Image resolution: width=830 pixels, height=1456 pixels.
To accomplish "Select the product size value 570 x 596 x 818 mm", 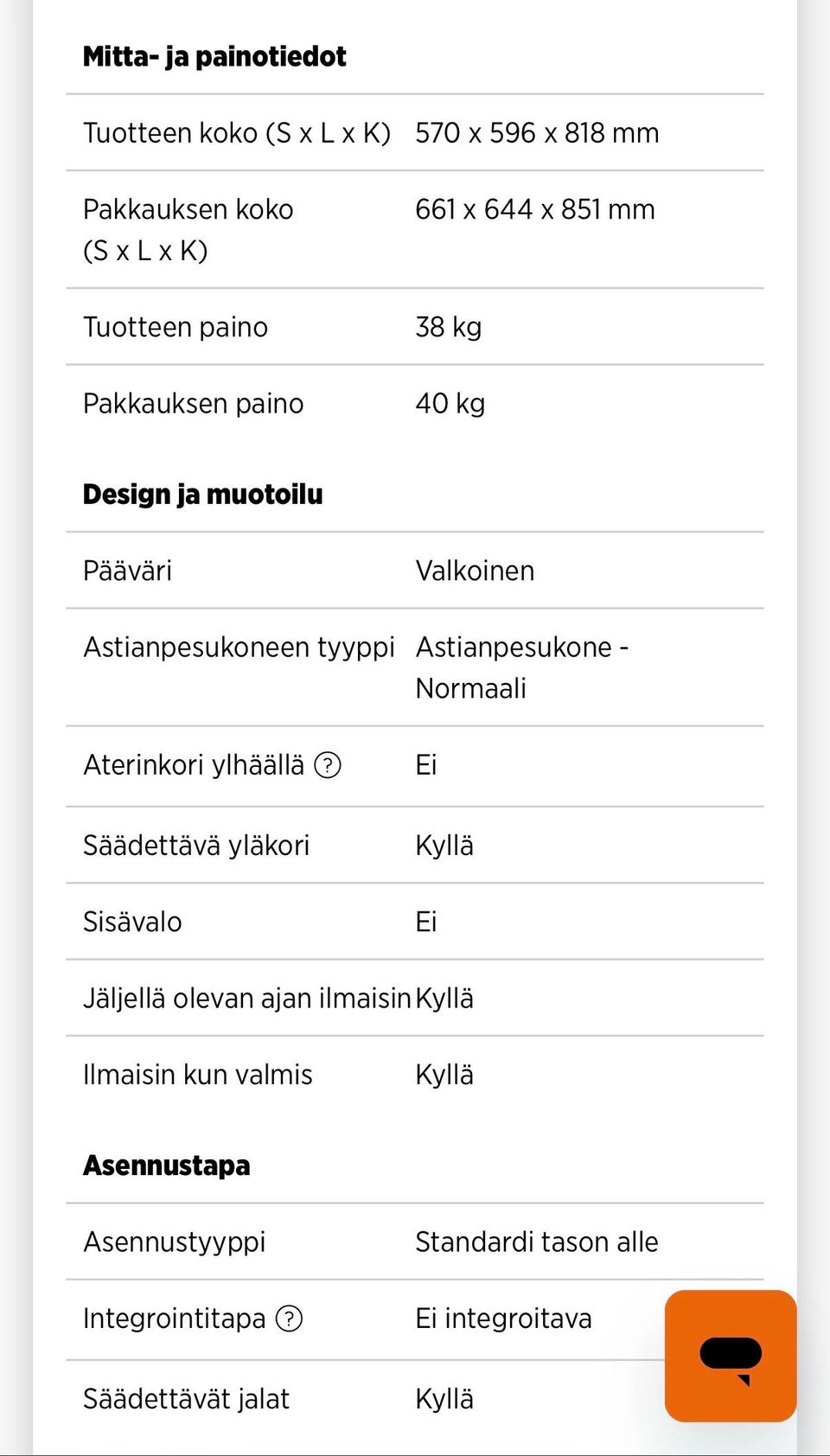I will pyautogui.click(x=538, y=132).
